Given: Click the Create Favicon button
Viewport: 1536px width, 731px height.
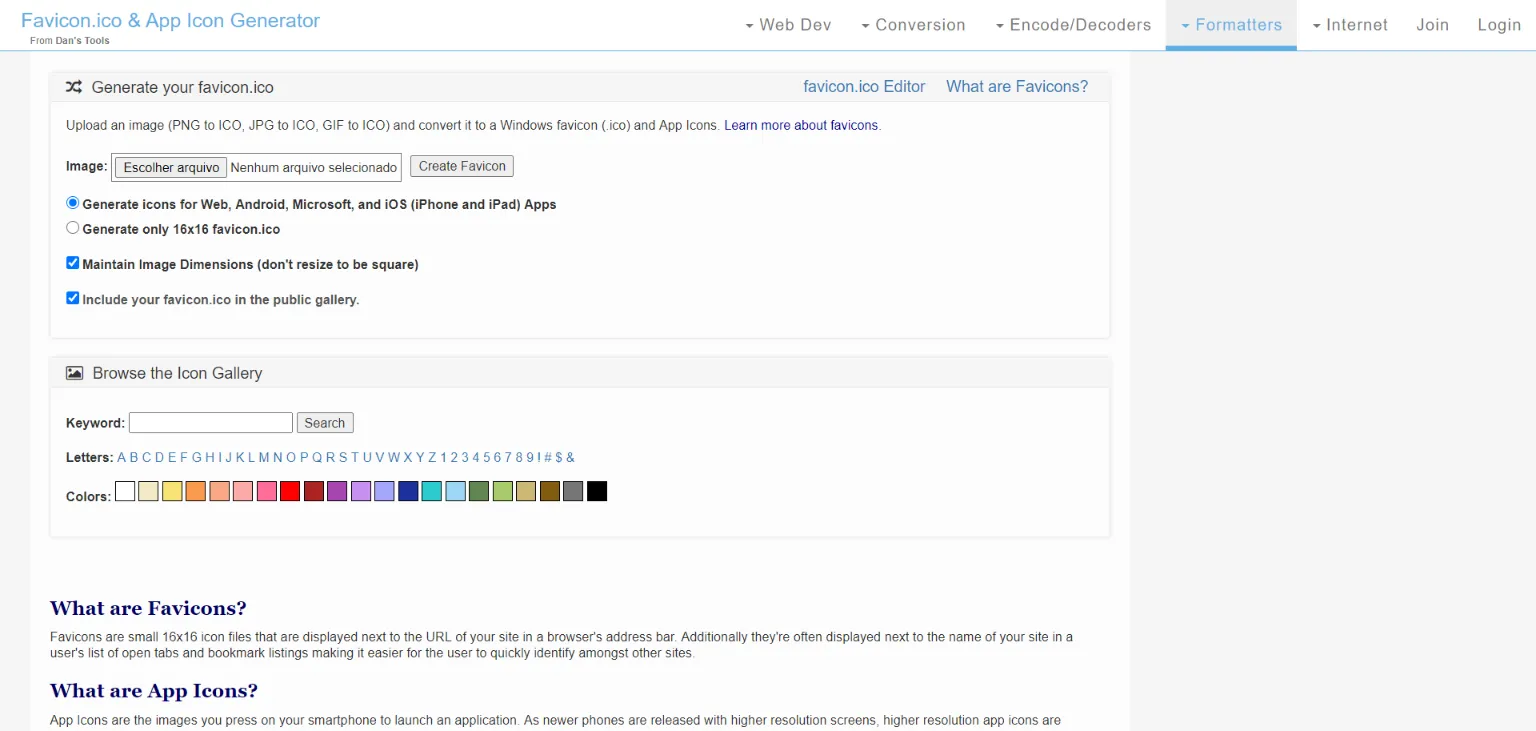Looking at the screenshot, I should point(462,166).
